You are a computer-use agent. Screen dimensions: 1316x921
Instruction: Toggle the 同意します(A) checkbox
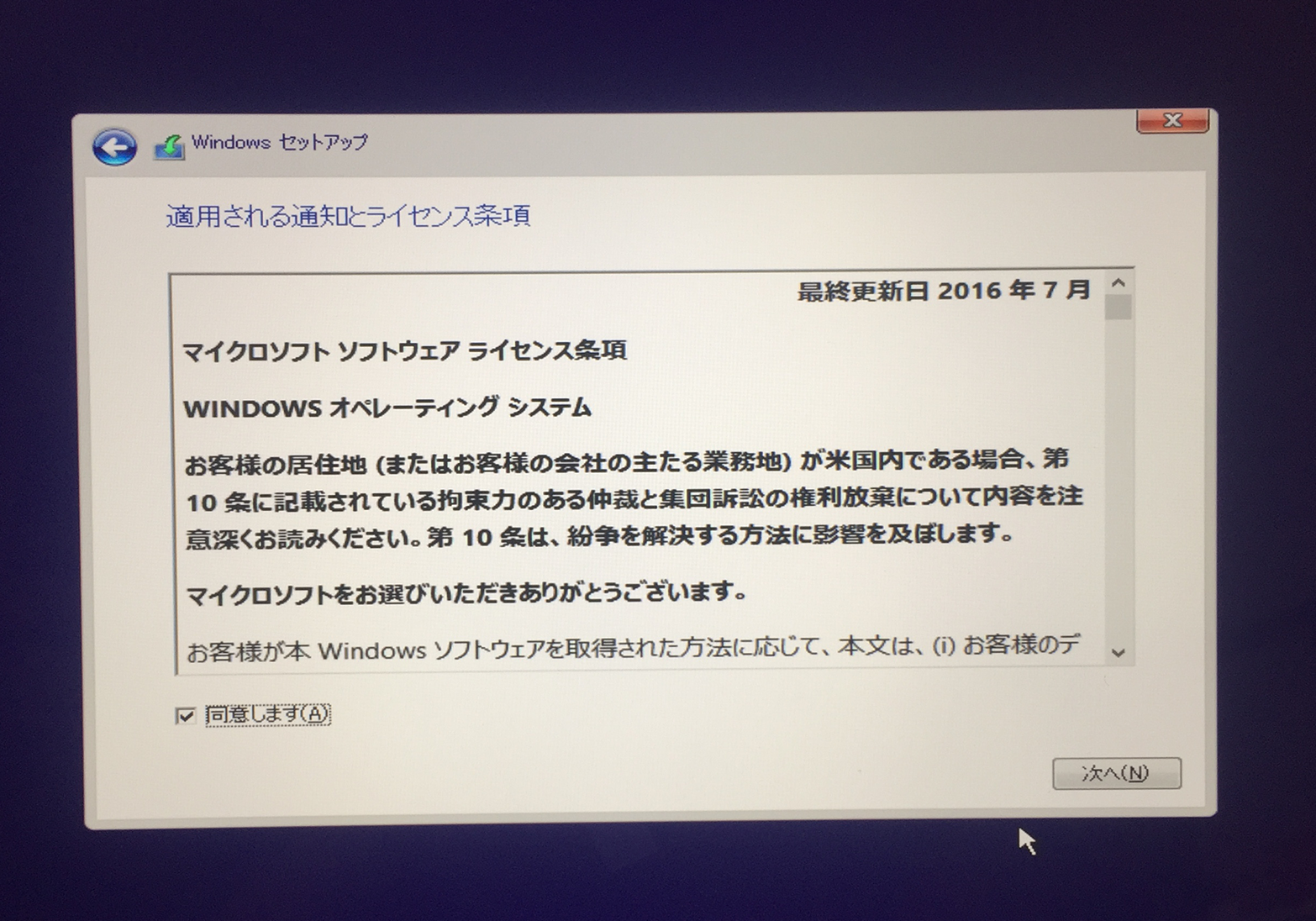pos(185,715)
